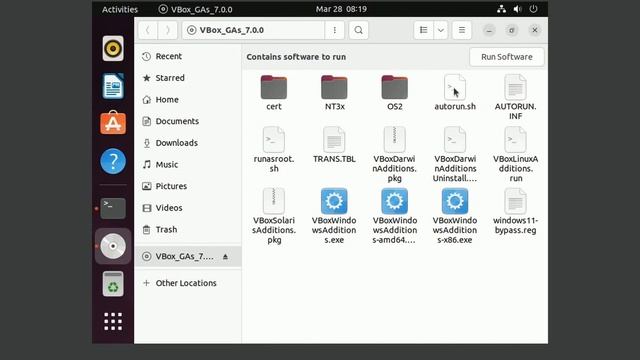The image size is (640, 360).
Task: Open the hamburger main menu
Action: click(462, 30)
